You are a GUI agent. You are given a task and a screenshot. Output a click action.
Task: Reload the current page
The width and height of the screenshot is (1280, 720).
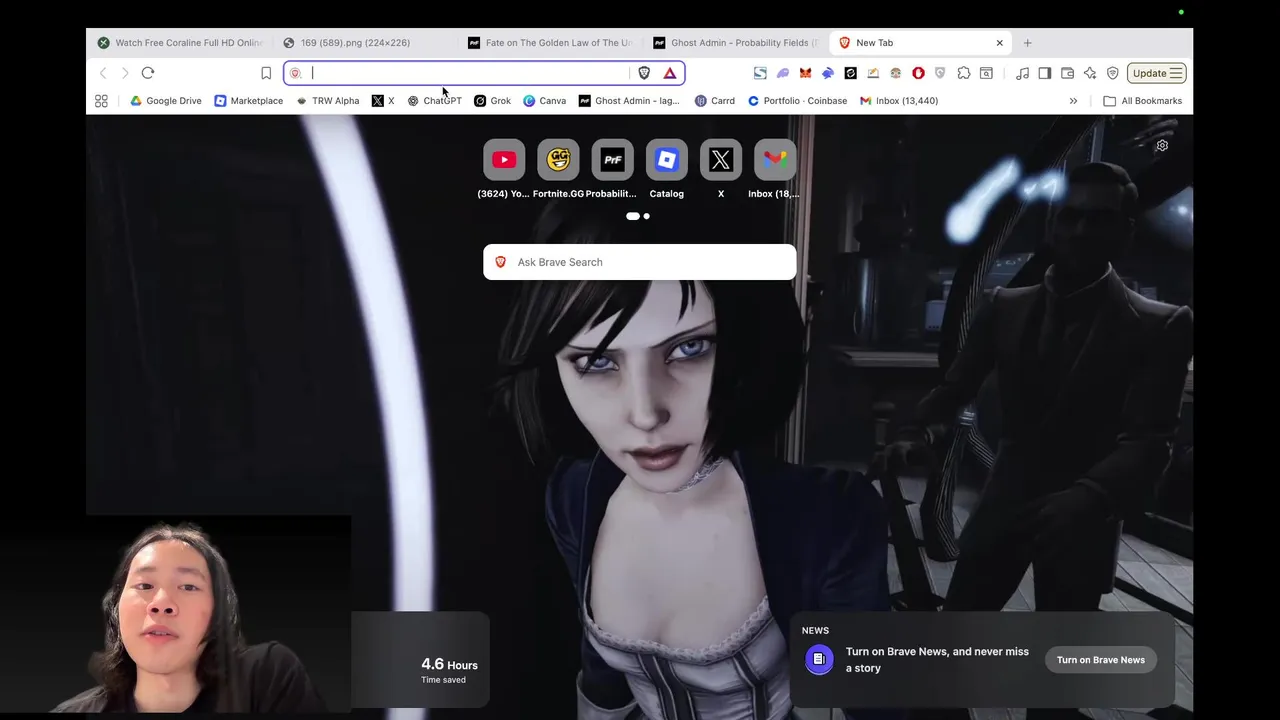point(148,73)
